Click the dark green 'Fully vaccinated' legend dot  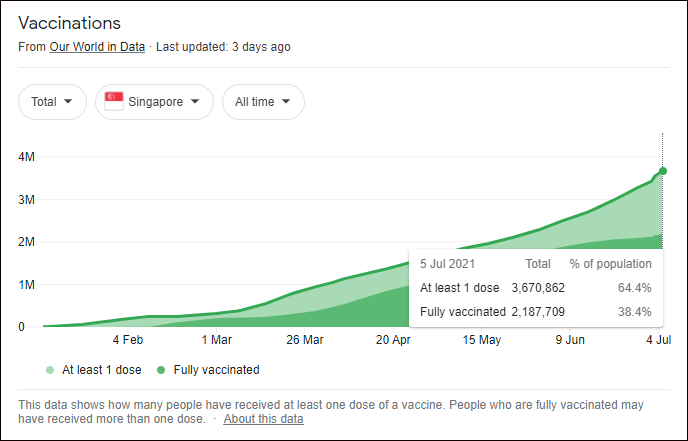pyautogui.click(x=162, y=370)
